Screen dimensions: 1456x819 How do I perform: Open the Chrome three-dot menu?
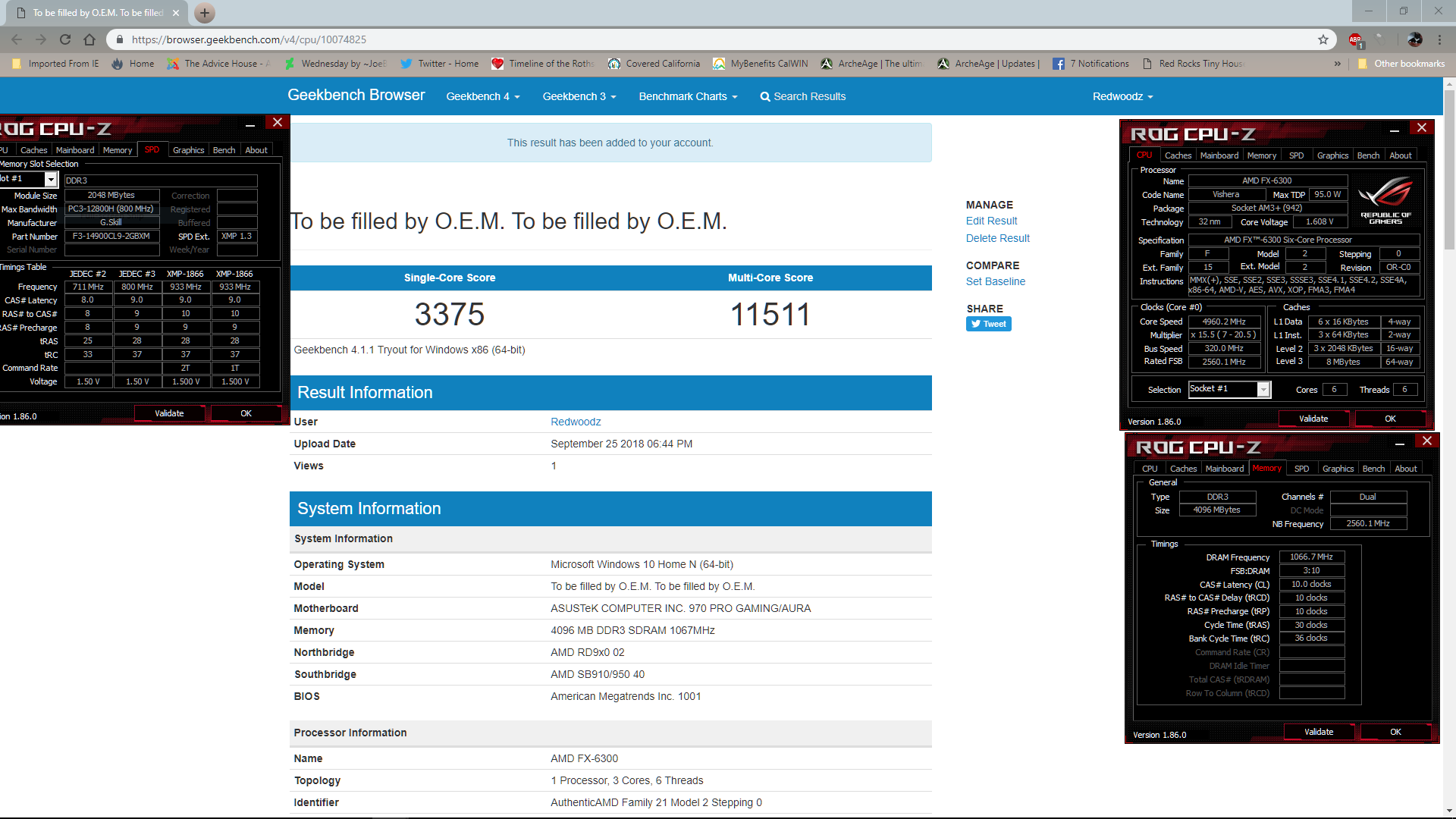click(x=1439, y=39)
